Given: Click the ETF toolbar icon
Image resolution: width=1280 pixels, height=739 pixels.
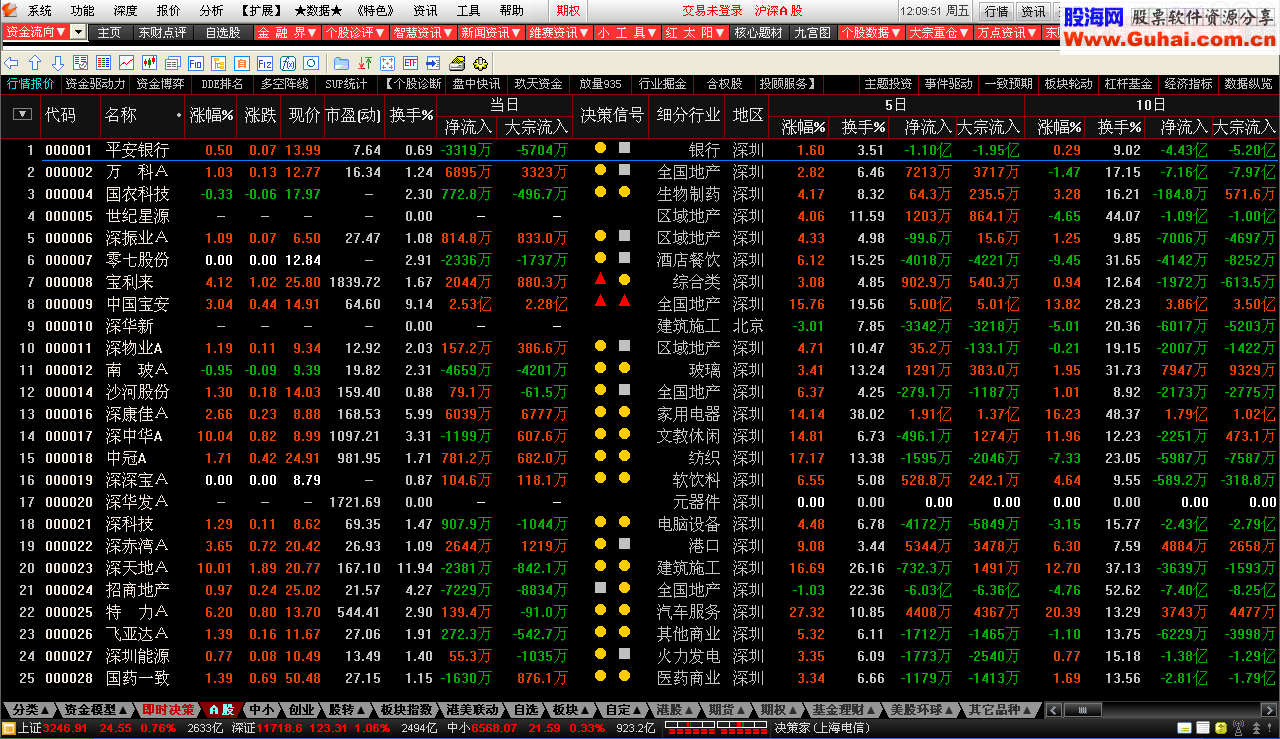Looking at the screenshot, I should [x=411, y=62].
